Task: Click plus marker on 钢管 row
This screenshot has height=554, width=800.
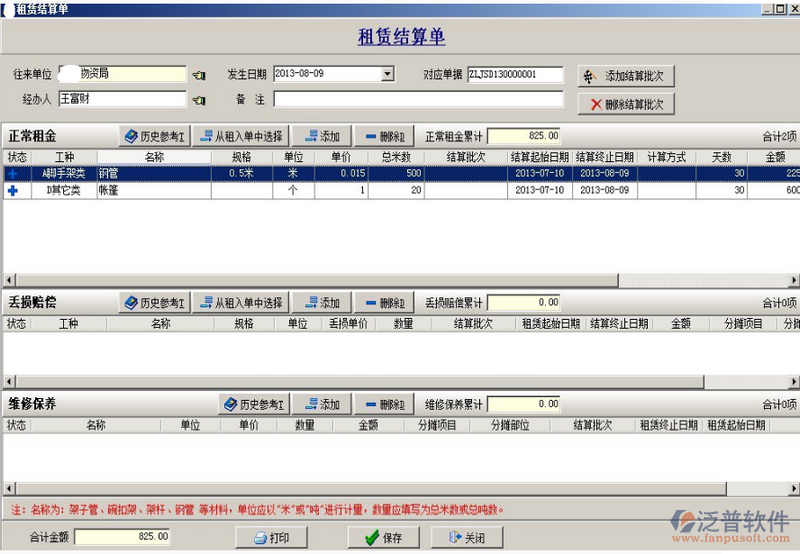Action: pyautogui.click(x=13, y=173)
